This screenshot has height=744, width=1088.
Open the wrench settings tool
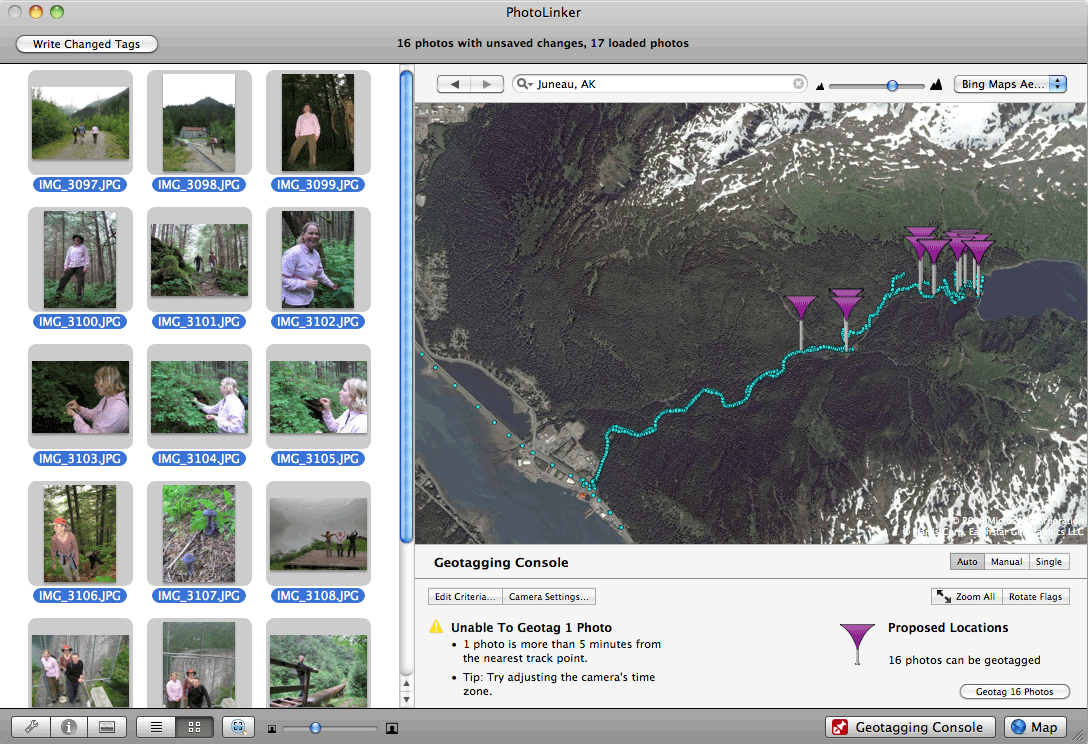coord(31,727)
